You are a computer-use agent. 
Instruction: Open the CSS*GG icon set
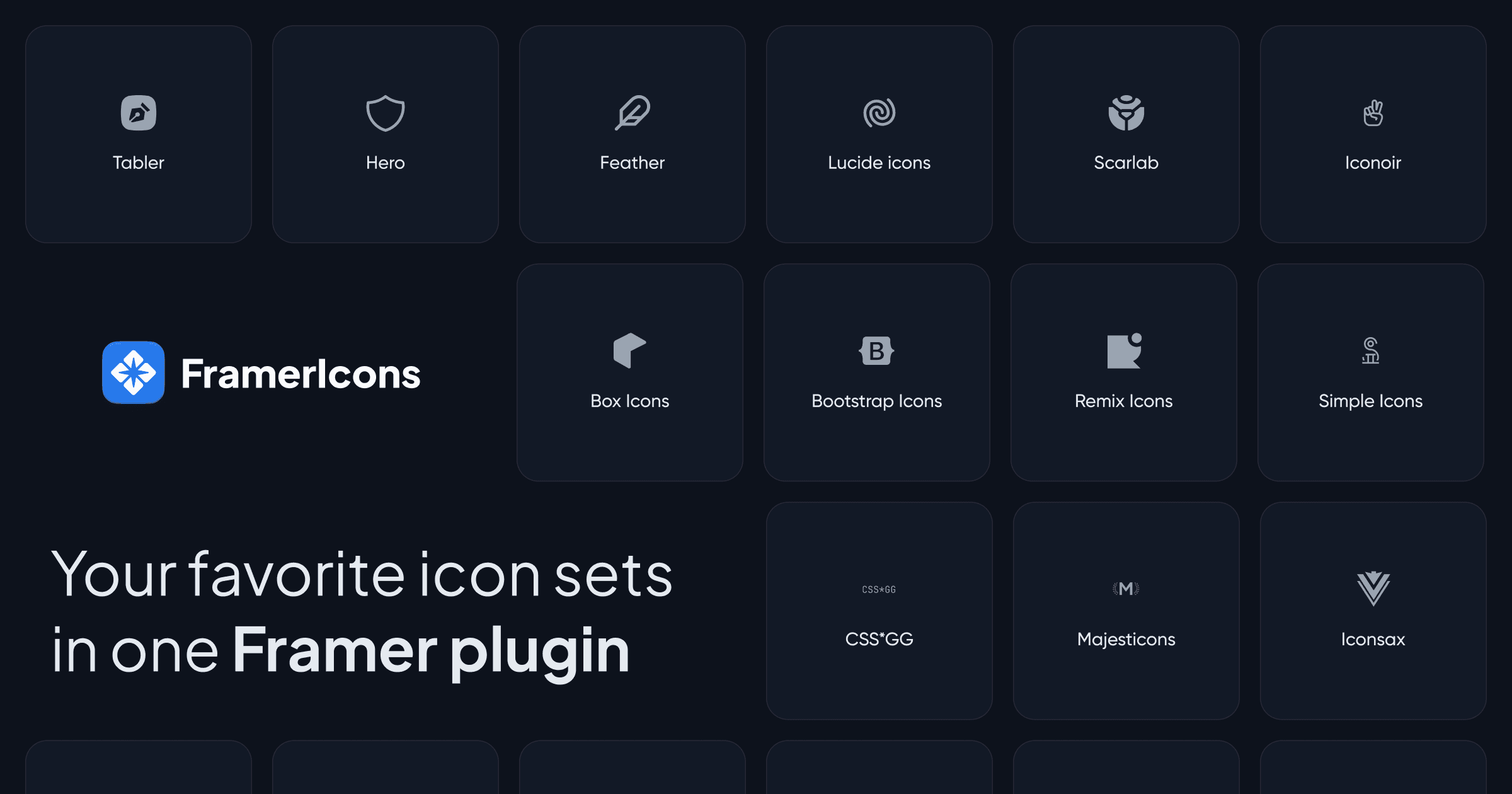tap(877, 607)
